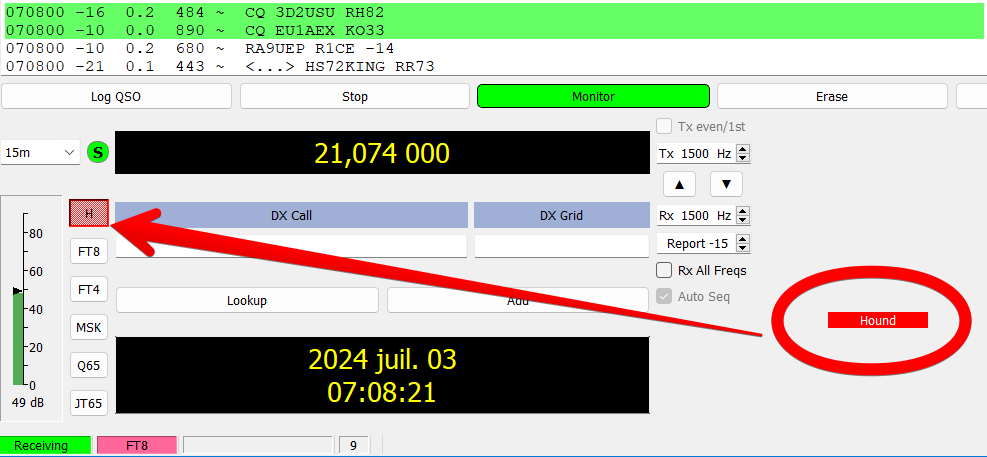Switch to FT8 mode button
Viewport: 987px width, 457px height.
click(x=89, y=251)
